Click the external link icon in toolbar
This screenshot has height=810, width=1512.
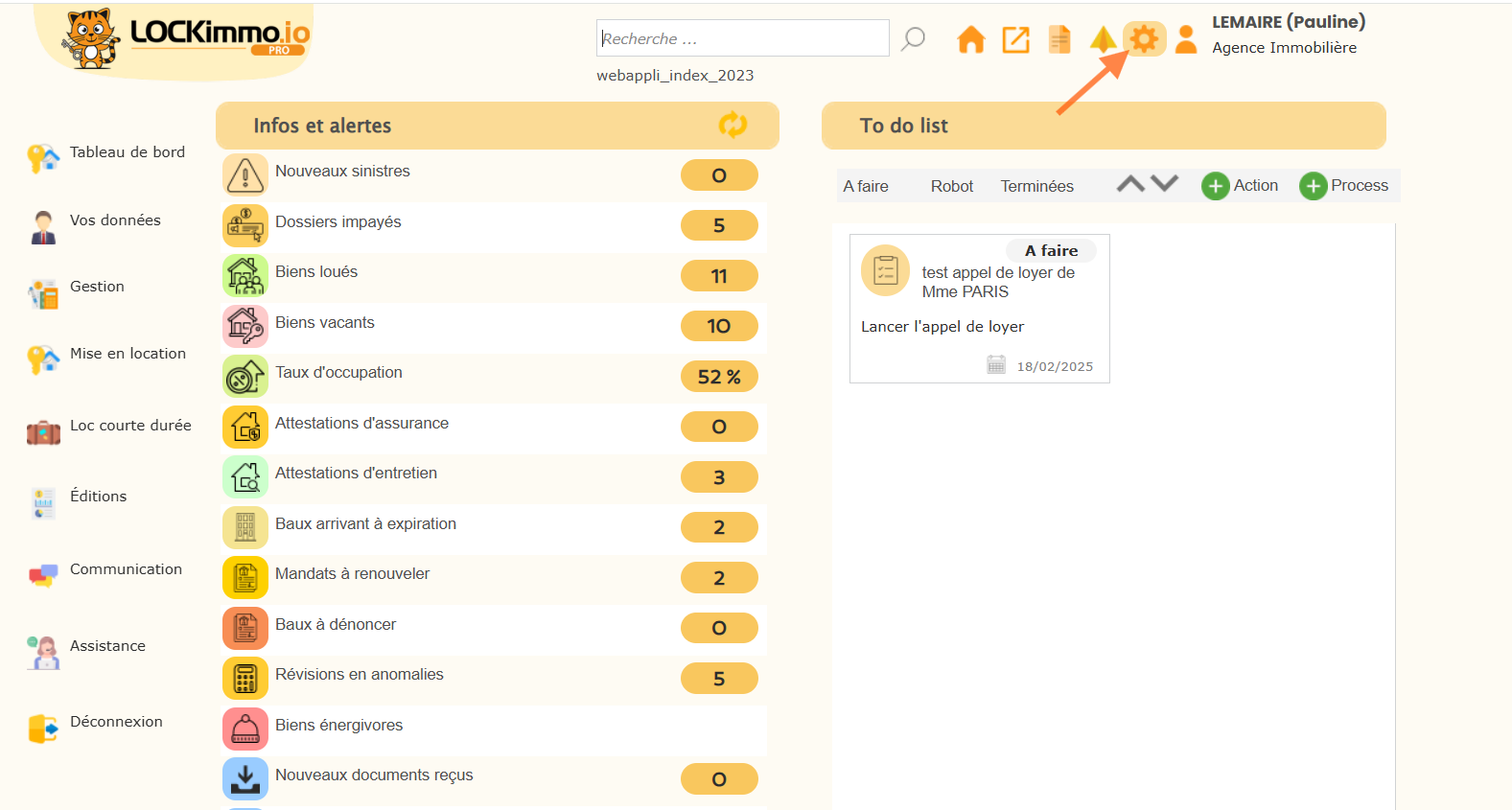1015,39
